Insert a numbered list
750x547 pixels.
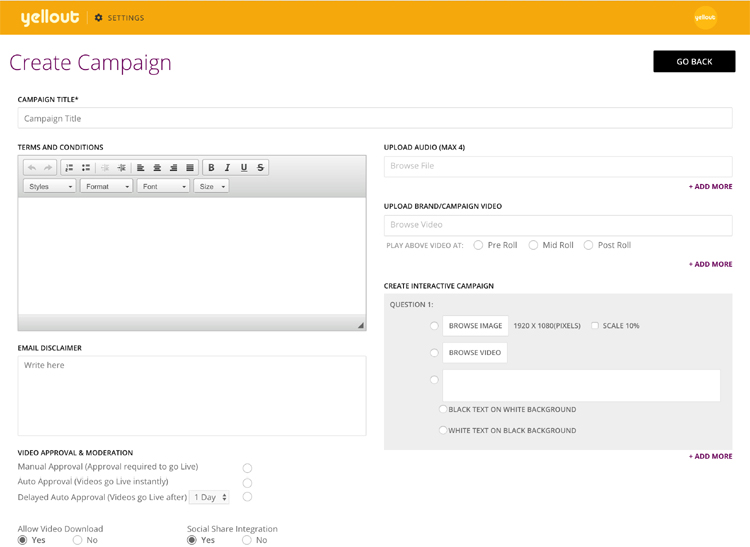click(69, 168)
